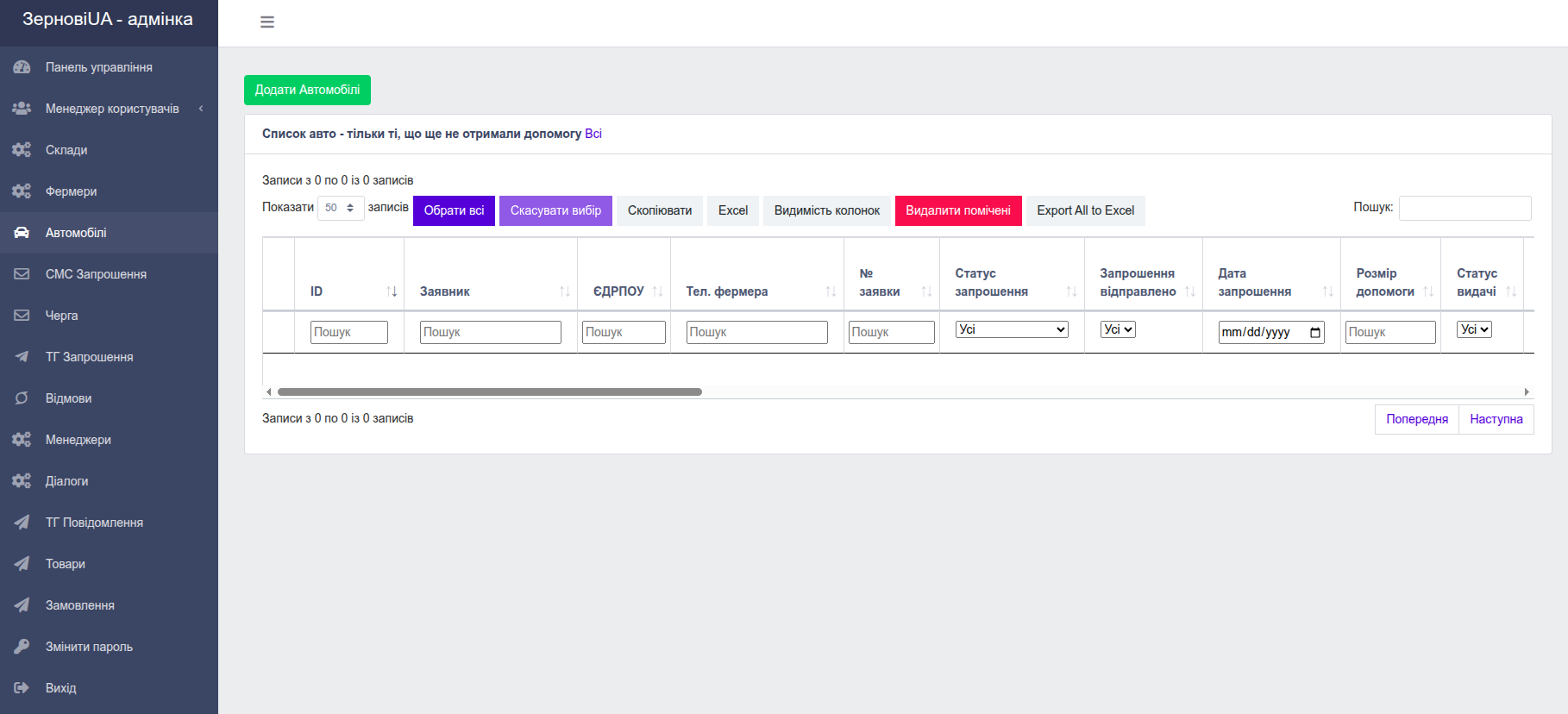The image size is (1568, 714).
Task: Focus the ID column search field
Action: tap(349, 332)
